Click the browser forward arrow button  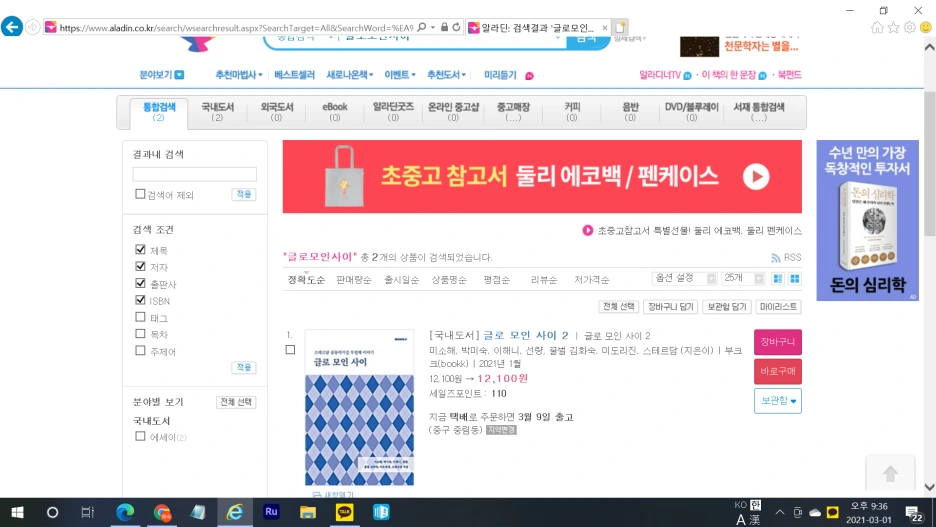tap(32, 27)
